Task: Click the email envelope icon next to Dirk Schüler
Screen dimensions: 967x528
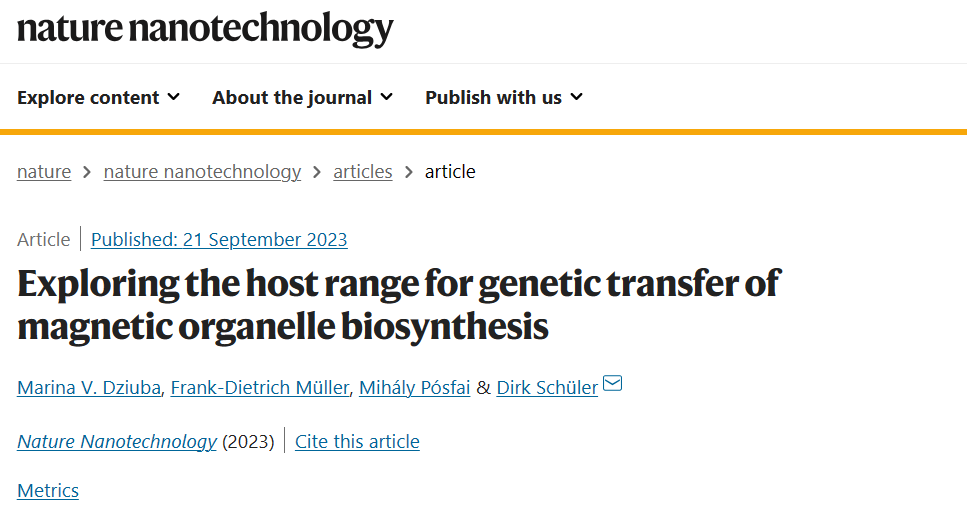Action: [x=612, y=383]
